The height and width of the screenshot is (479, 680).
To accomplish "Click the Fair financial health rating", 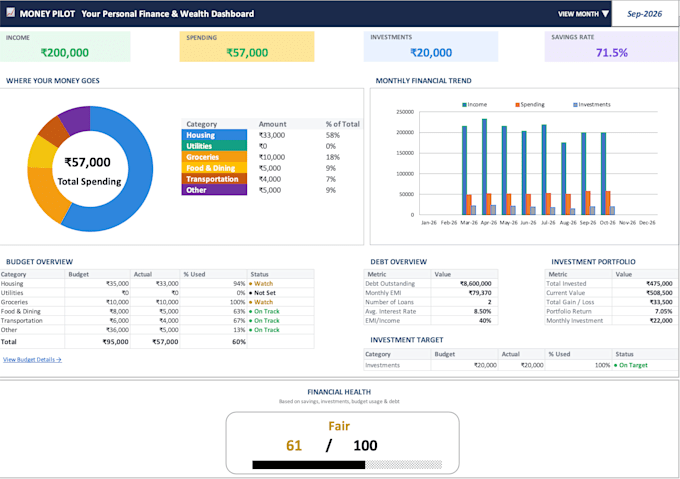I will (x=339, y=426).
